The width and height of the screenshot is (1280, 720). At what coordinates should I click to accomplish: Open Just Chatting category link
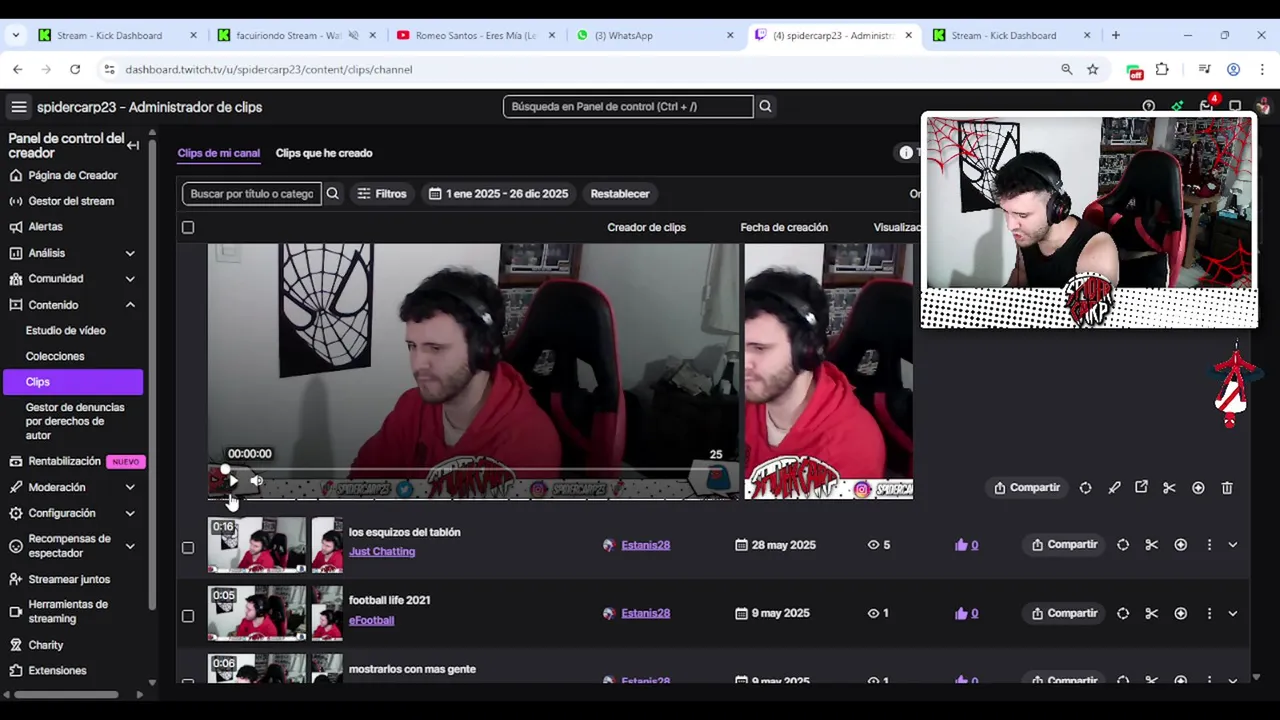(382, 551)
